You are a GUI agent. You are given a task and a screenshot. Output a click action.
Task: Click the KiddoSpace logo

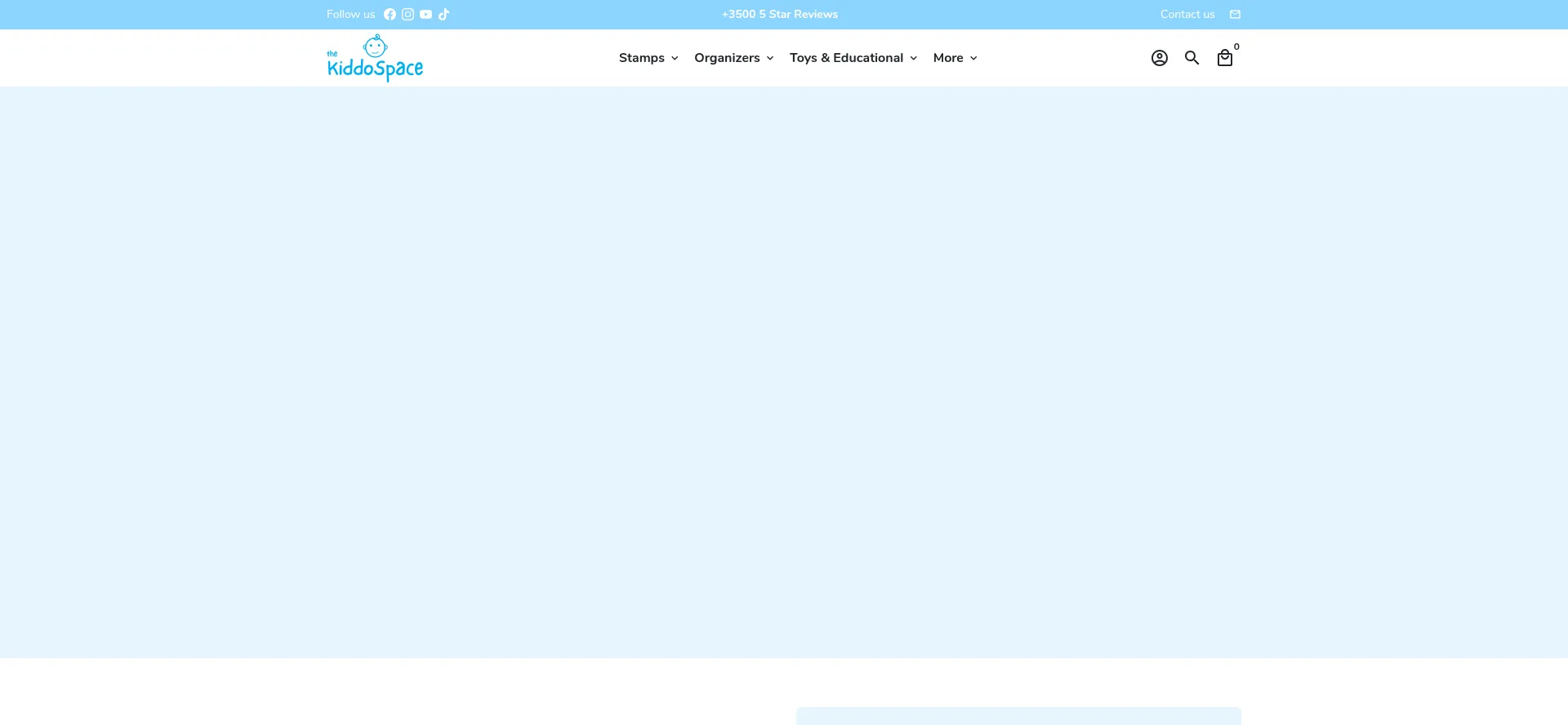[375, 58]
